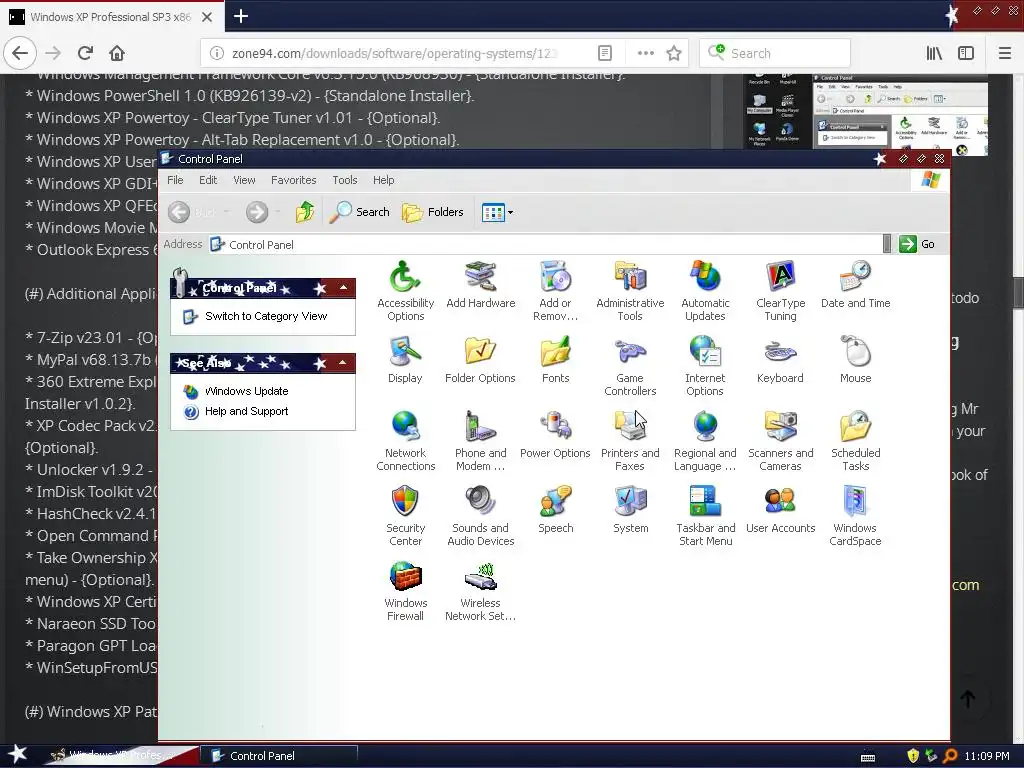Click the Go button beside address bar

point(918,244)
